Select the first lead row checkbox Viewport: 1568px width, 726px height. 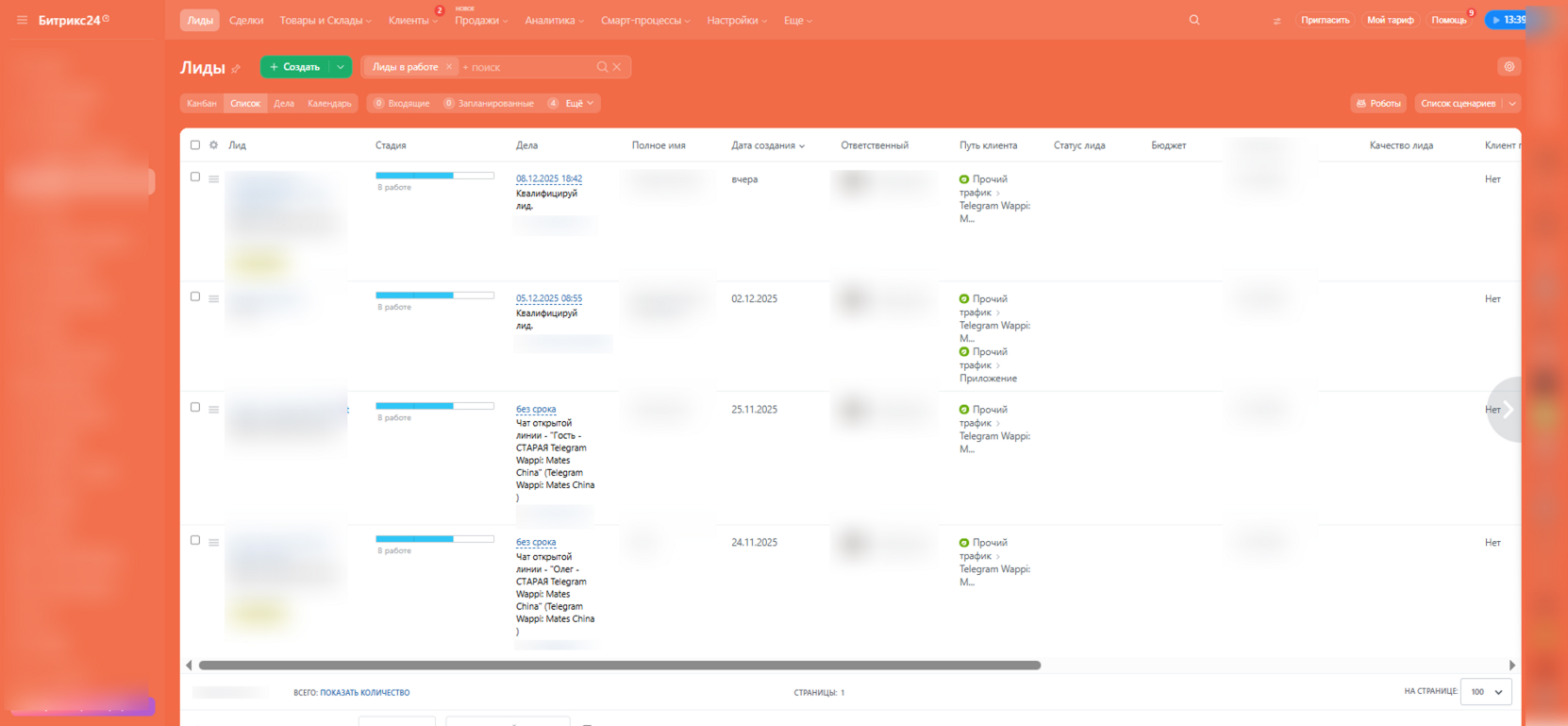pos(195,177)
